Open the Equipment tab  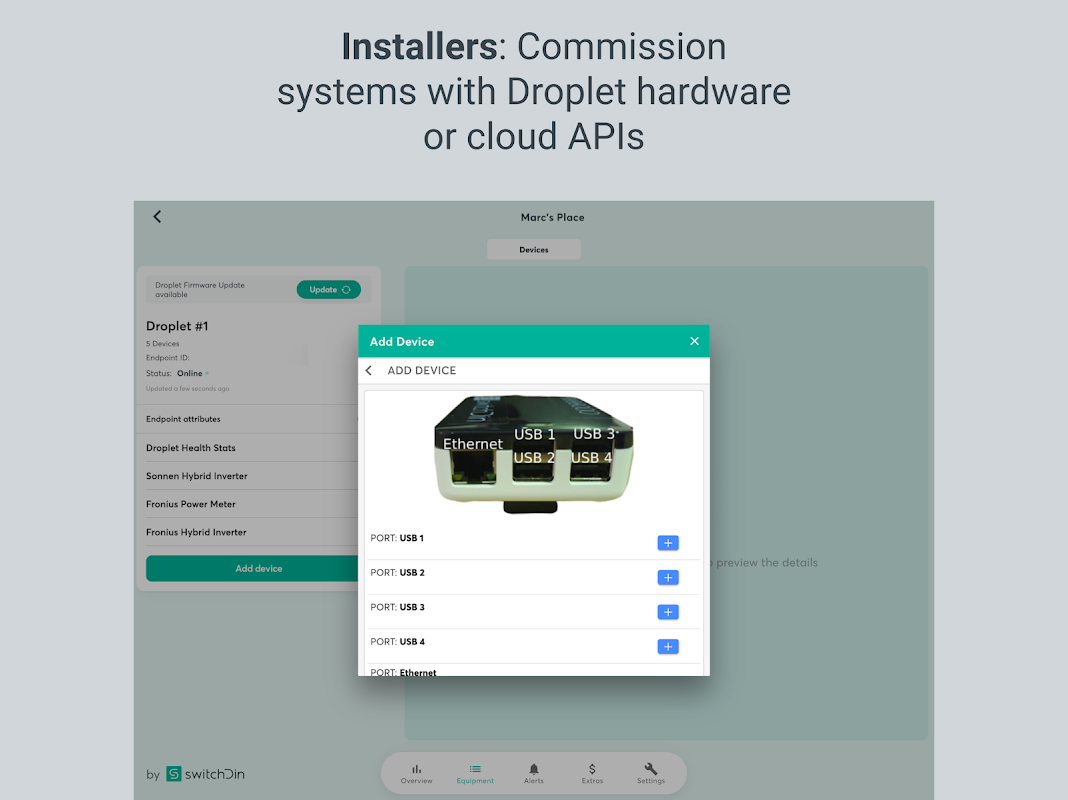[475, 773]
